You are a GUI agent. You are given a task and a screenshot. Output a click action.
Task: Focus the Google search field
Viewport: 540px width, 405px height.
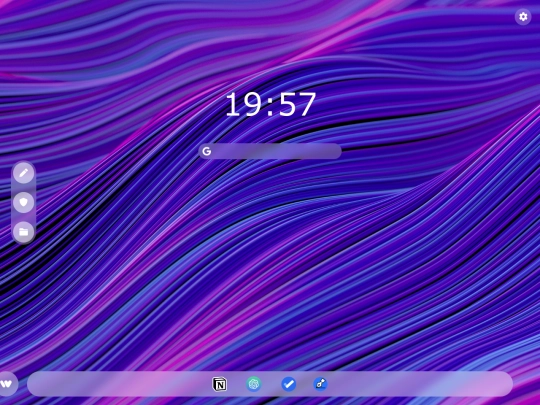pyautogui.click(x=270, y=151)
